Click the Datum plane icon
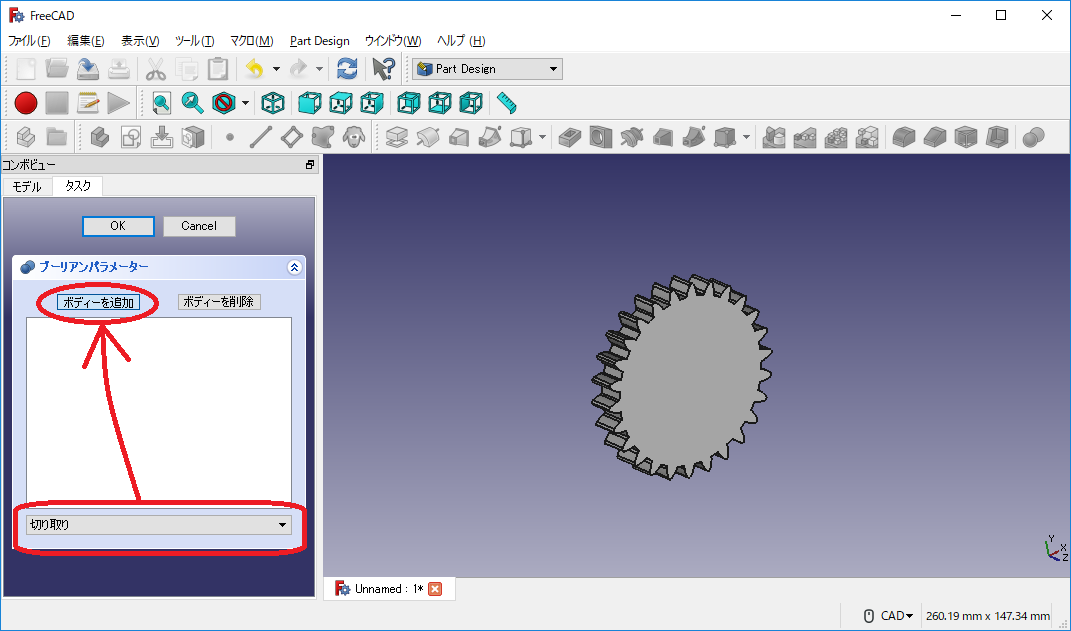1071x631 pixels. (292, 137)
